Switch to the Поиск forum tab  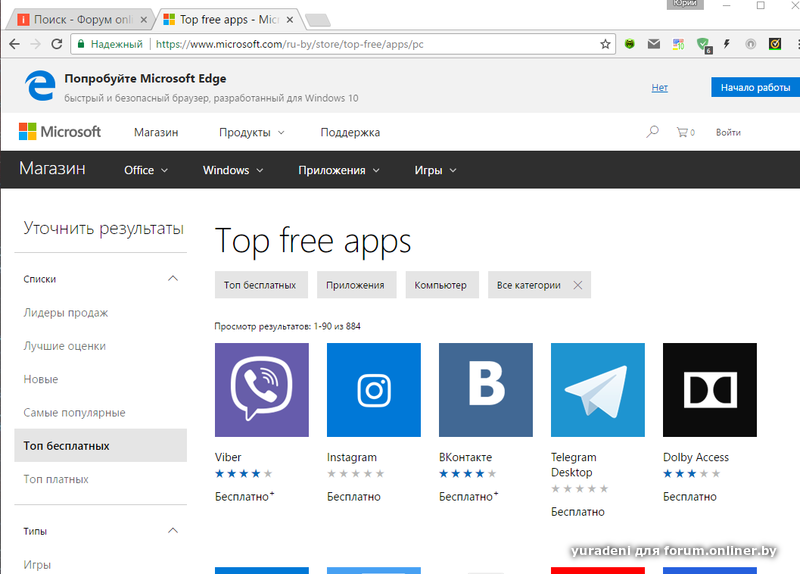click(82, 19)
